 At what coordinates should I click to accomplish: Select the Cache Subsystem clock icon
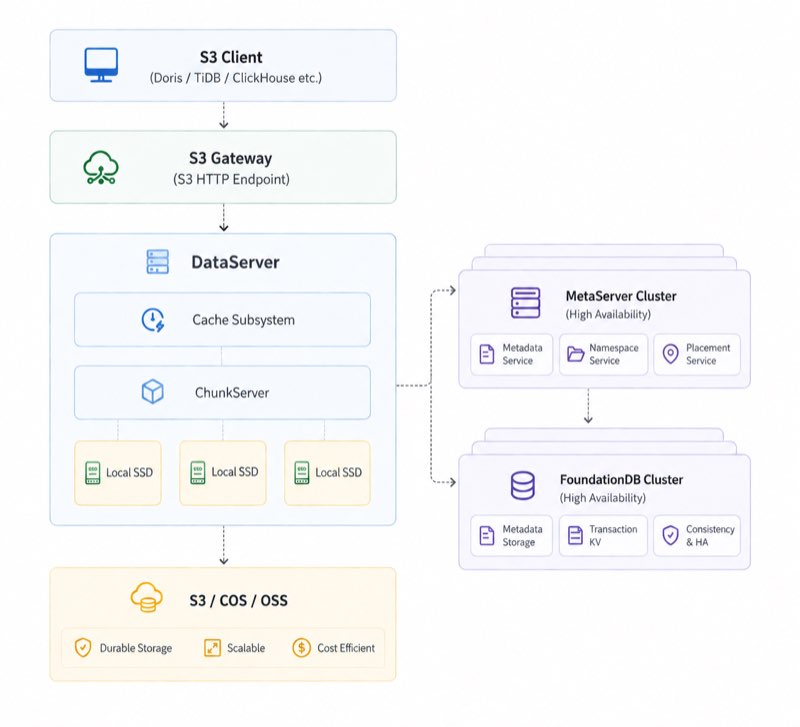point(155,319)
